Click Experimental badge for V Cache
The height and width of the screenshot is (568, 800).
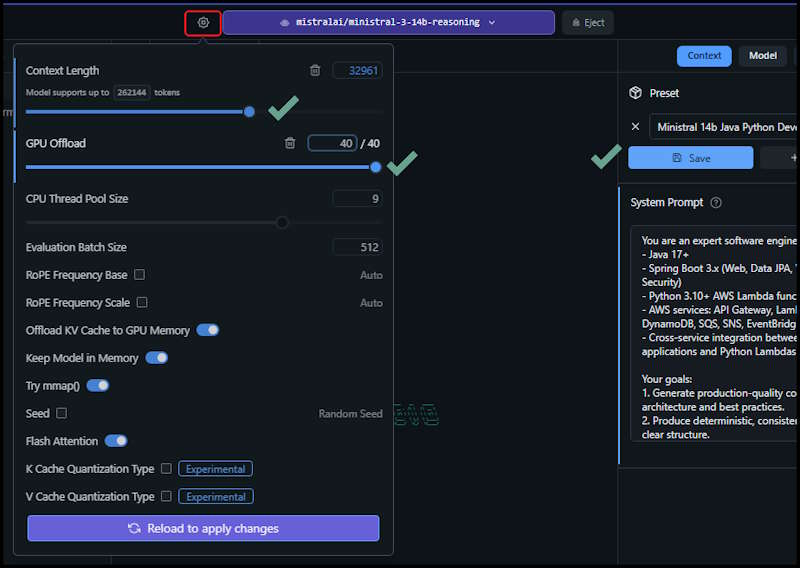[x=216, y=497]
